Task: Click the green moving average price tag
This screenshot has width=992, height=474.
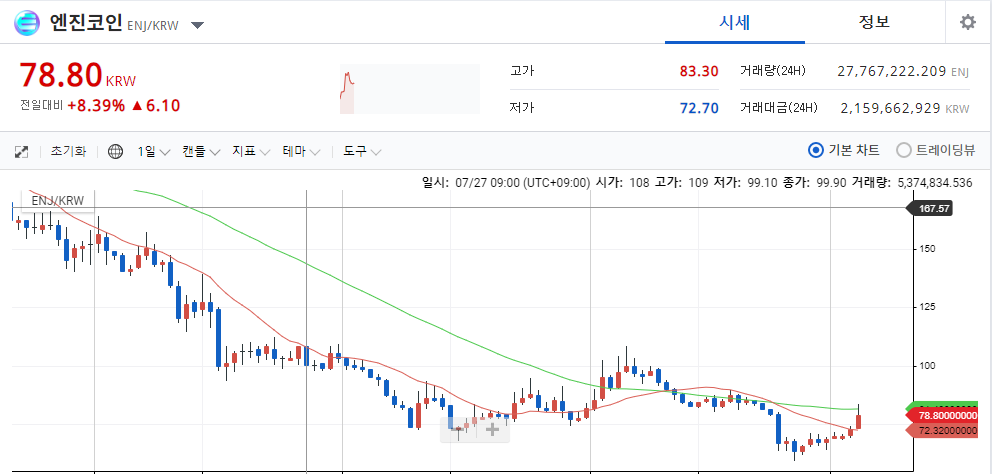Action: 943,405
